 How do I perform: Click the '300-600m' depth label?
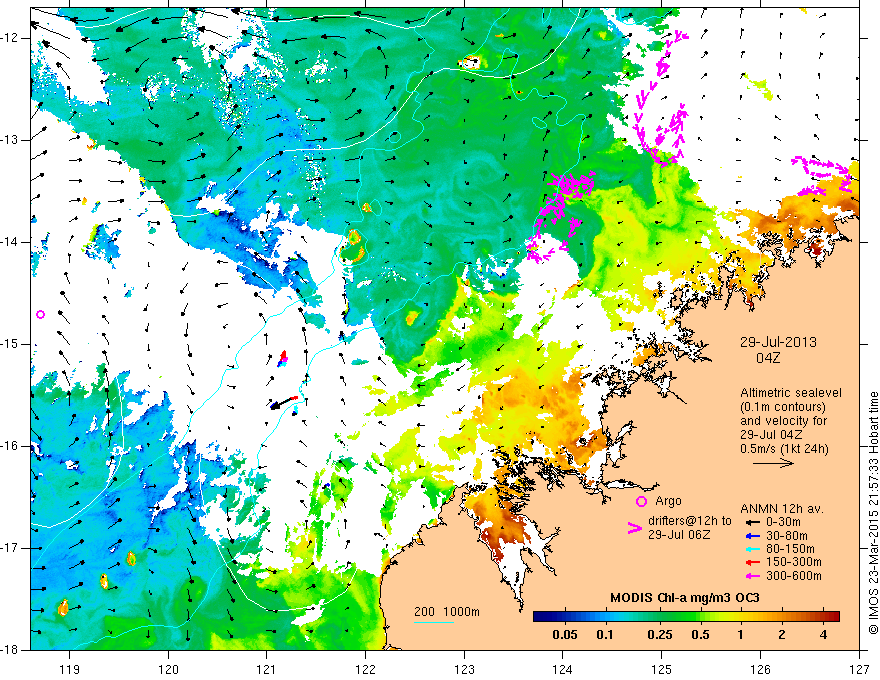794,576
